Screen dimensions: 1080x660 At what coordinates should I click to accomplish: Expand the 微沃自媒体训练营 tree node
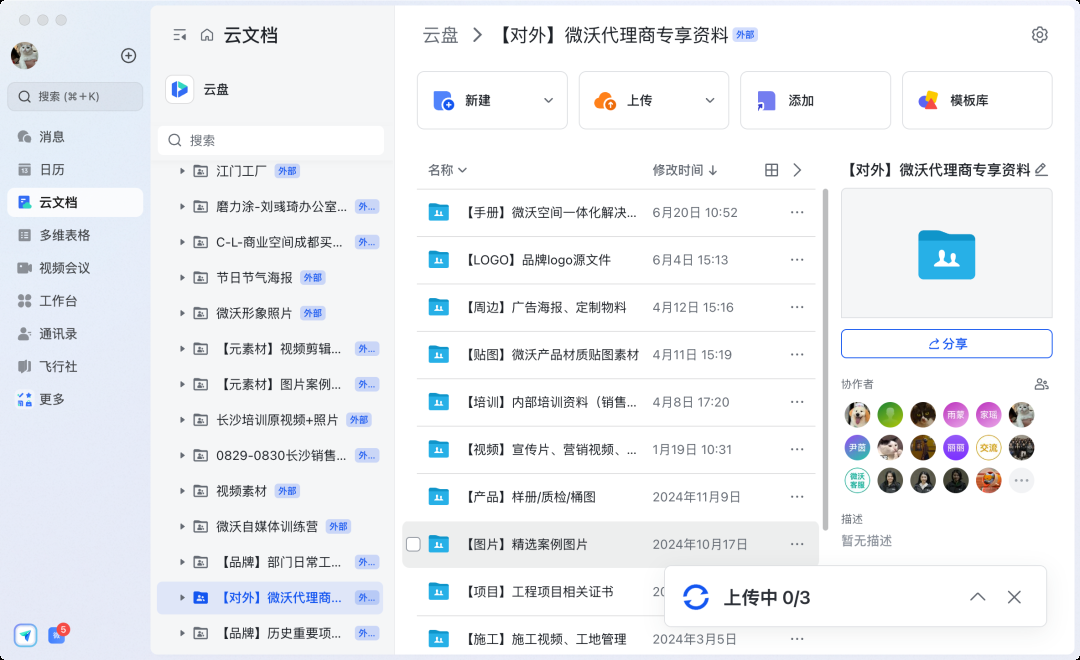click(x=182, y=527)
